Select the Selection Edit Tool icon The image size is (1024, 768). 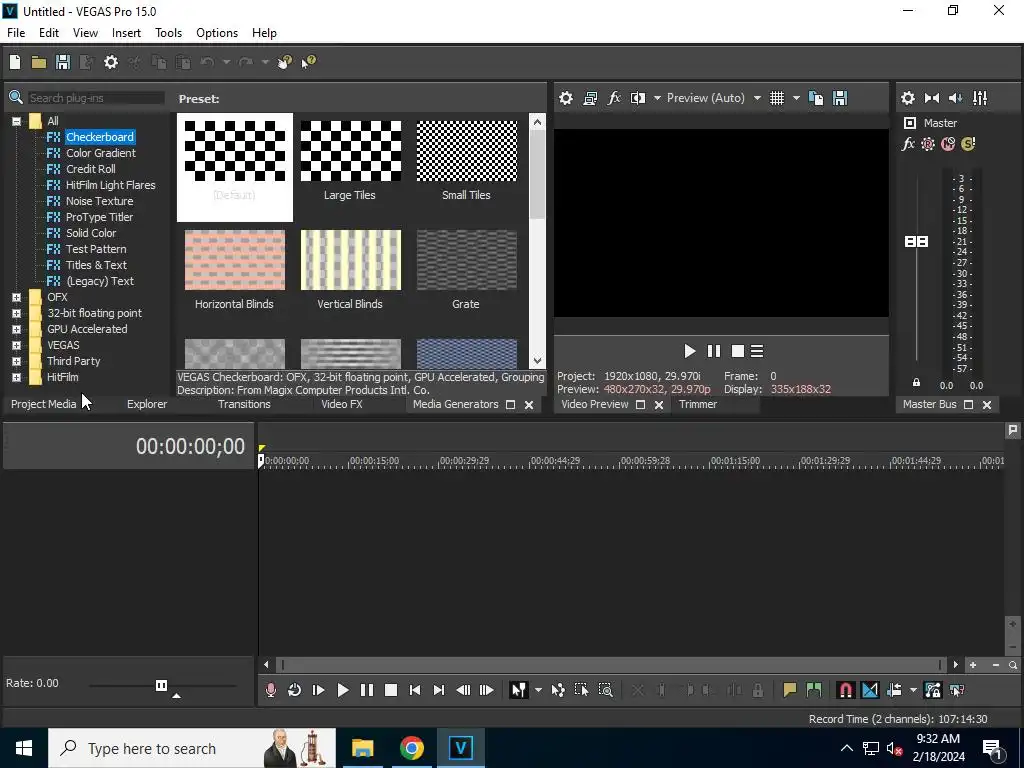[581, 690]
